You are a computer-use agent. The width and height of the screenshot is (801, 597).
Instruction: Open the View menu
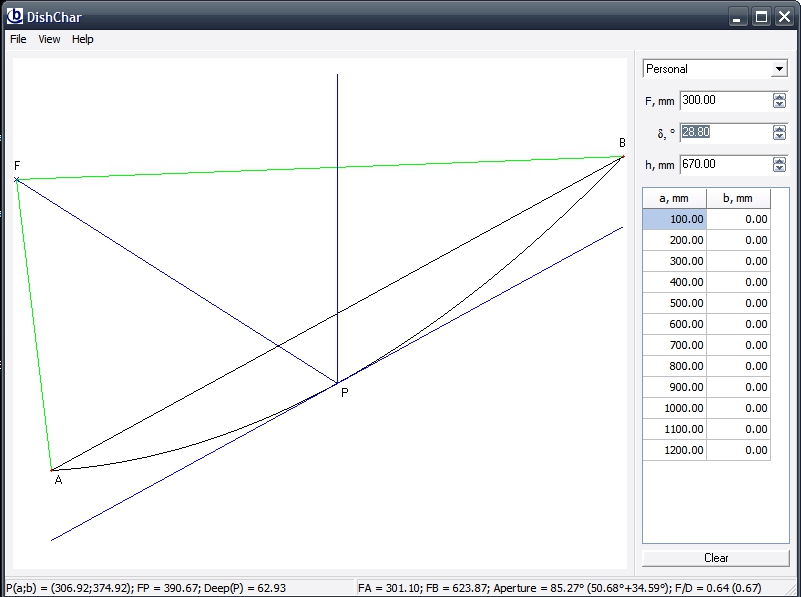coord(49,39)
